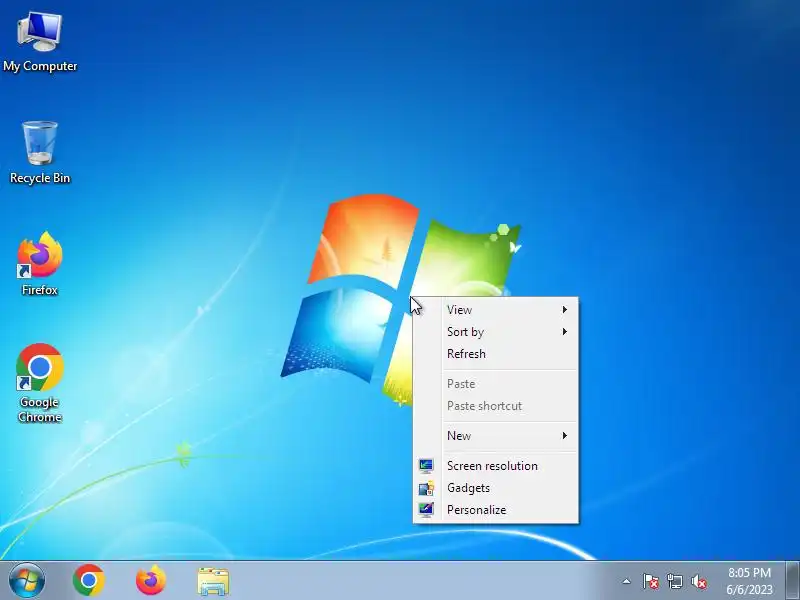Click the arrow beside New
This screenshot has height=600, width=800.
click(x=565, y=436)
